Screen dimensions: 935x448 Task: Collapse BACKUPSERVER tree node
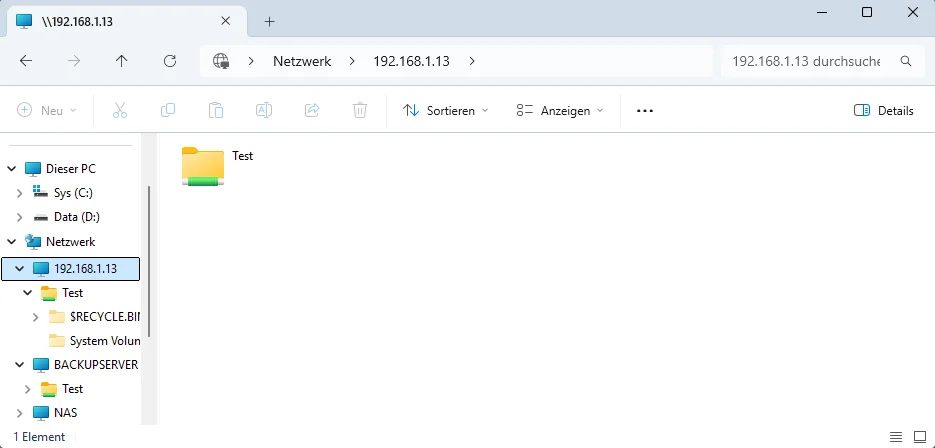20,364
